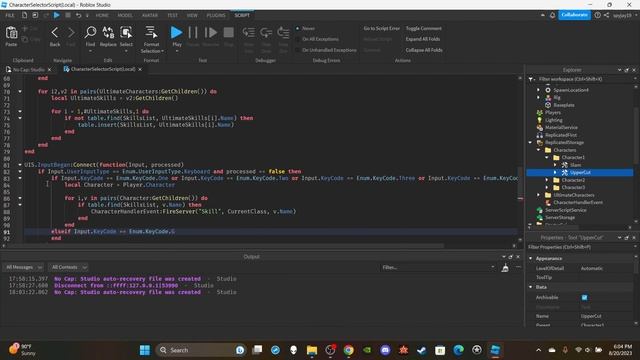Click the help question-mark icon
The image size is (640, 360).
point(598,15)
